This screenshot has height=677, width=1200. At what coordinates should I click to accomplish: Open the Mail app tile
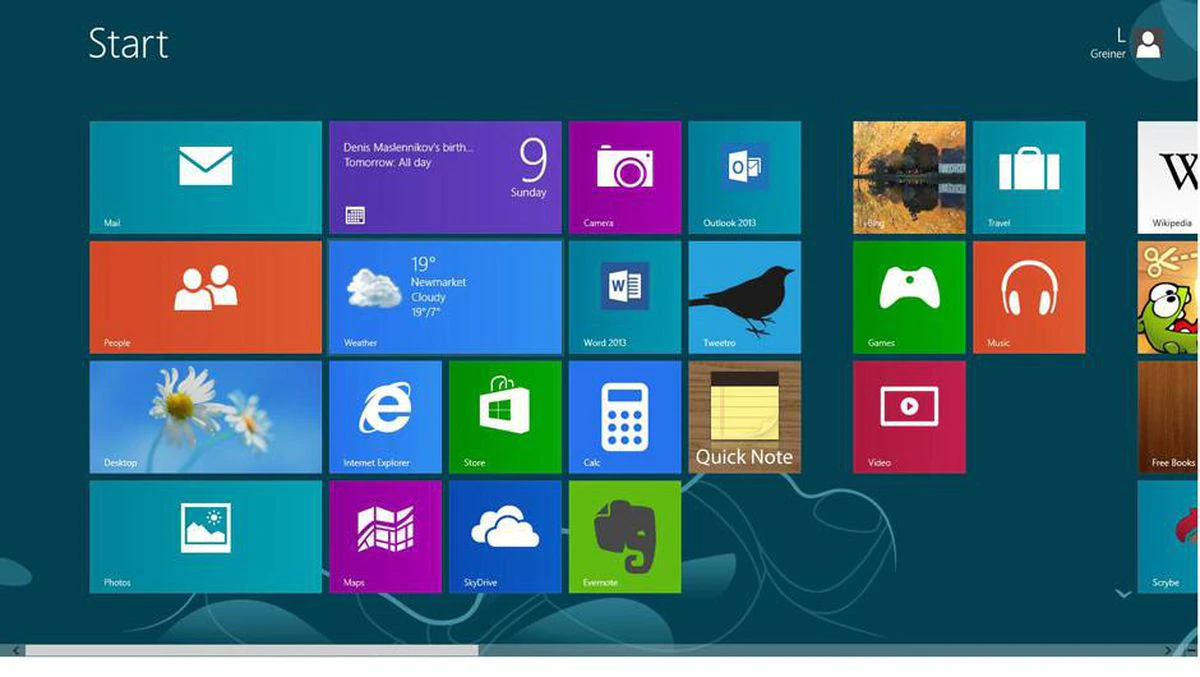pos(204,177)
